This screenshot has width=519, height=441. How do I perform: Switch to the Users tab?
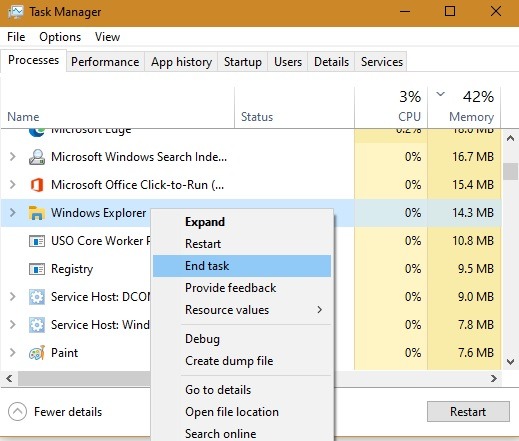(x=288, y=62)
